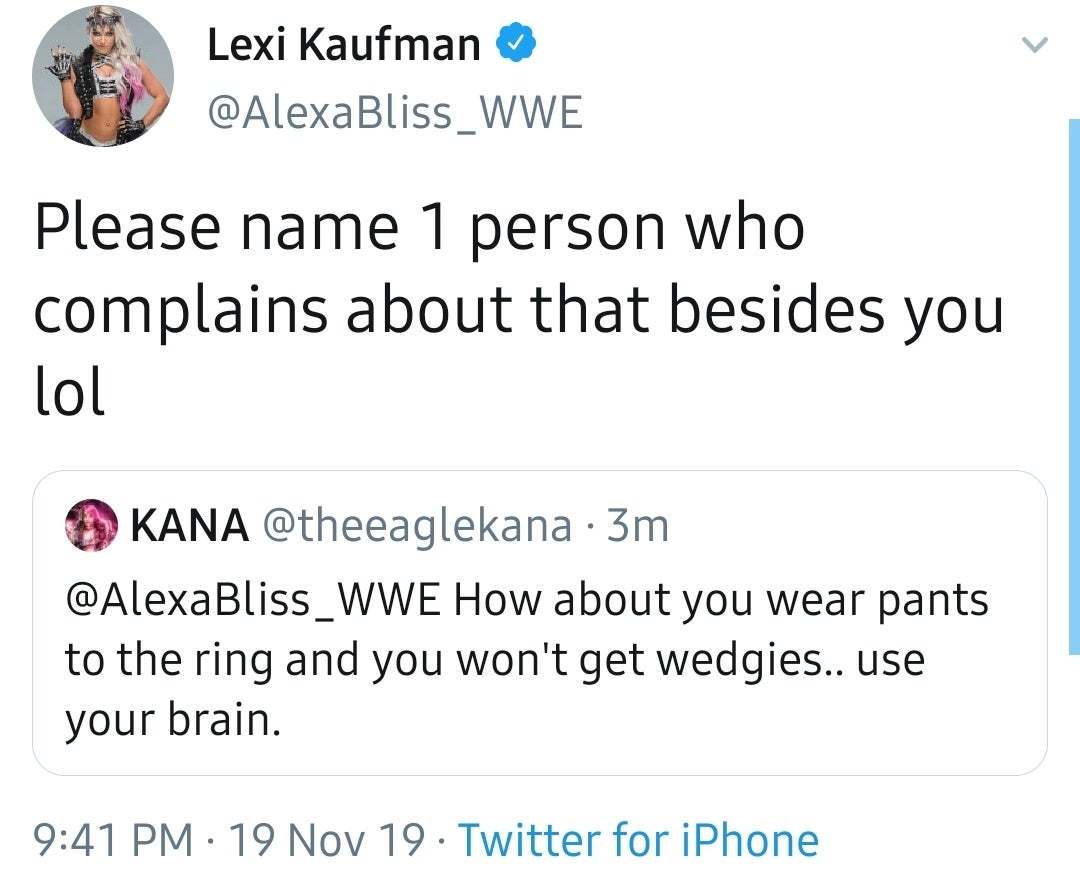The image size is (1080, 879).
Task: Open the @theeaglekana handle
Action: 416,525
